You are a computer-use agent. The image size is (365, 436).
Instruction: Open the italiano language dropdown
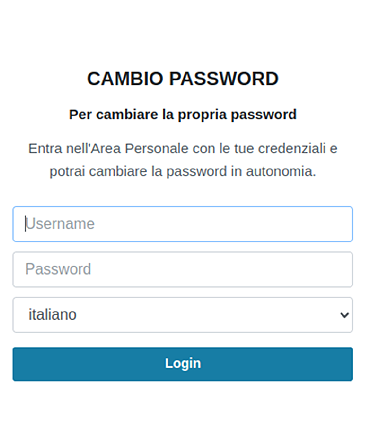183,315
